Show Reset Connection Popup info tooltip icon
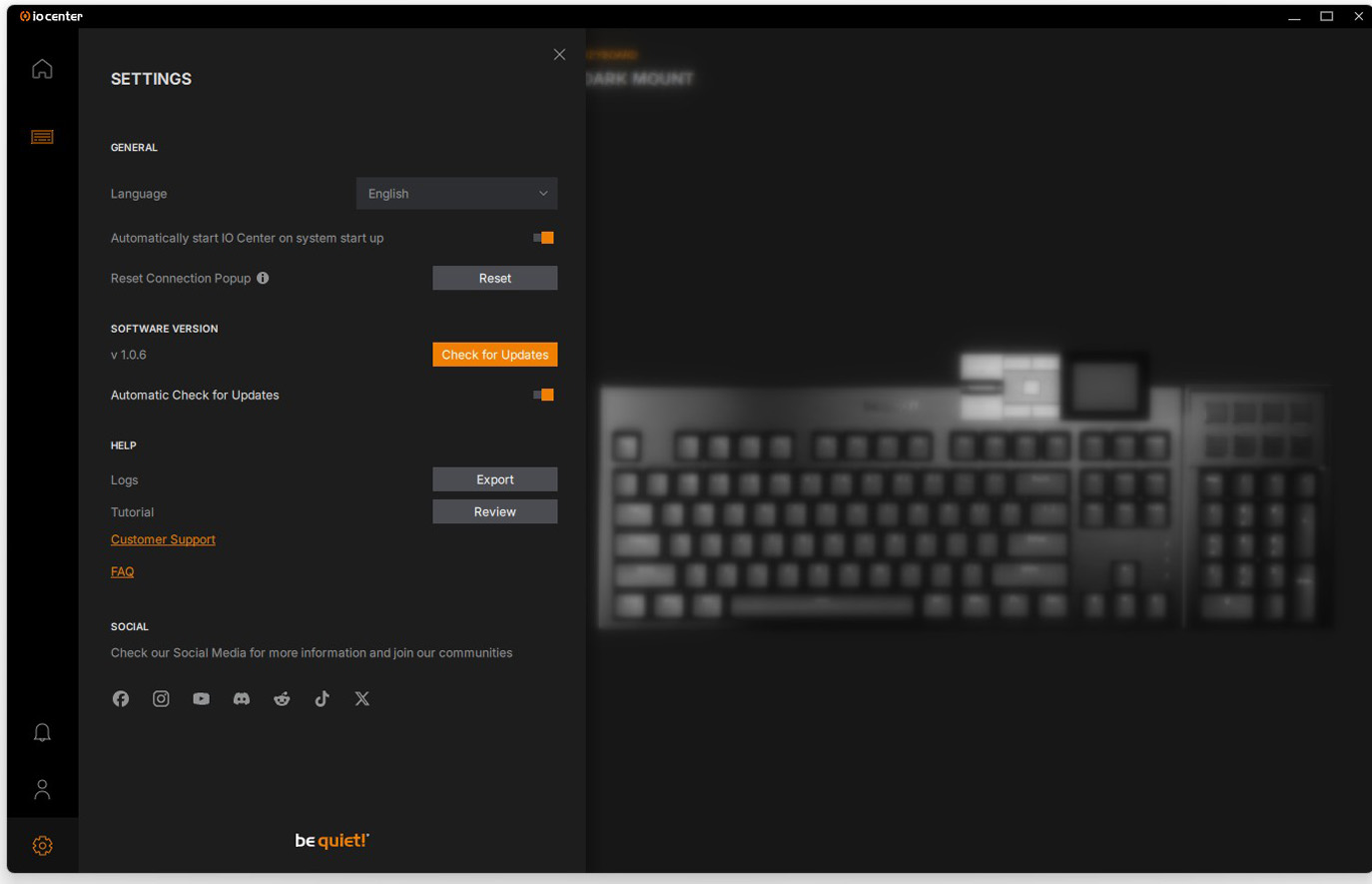Viewport: 1372px width, 884px height. coord(263,278)
